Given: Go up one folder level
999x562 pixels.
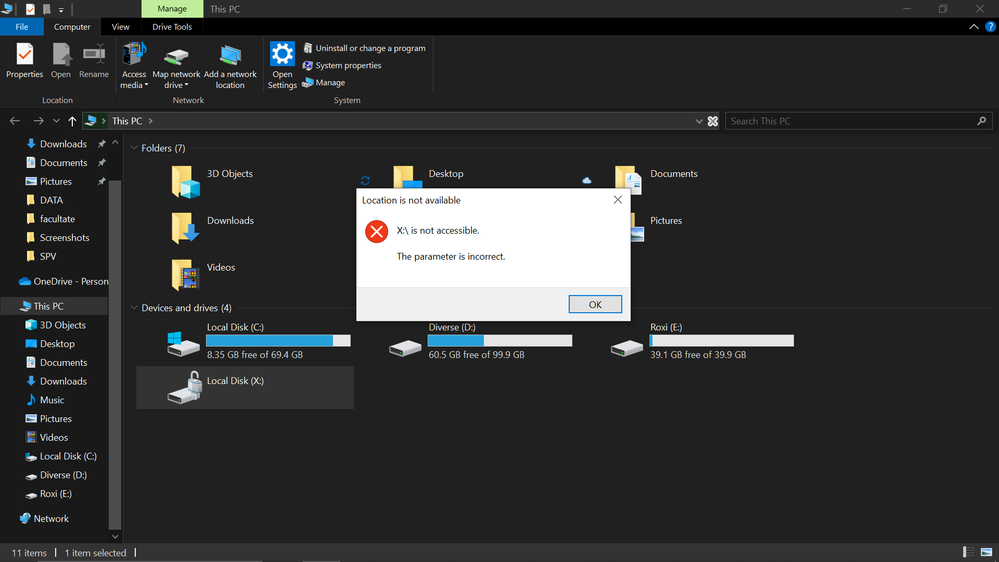Looking at the screenshot, I should [x=72, y=120].
